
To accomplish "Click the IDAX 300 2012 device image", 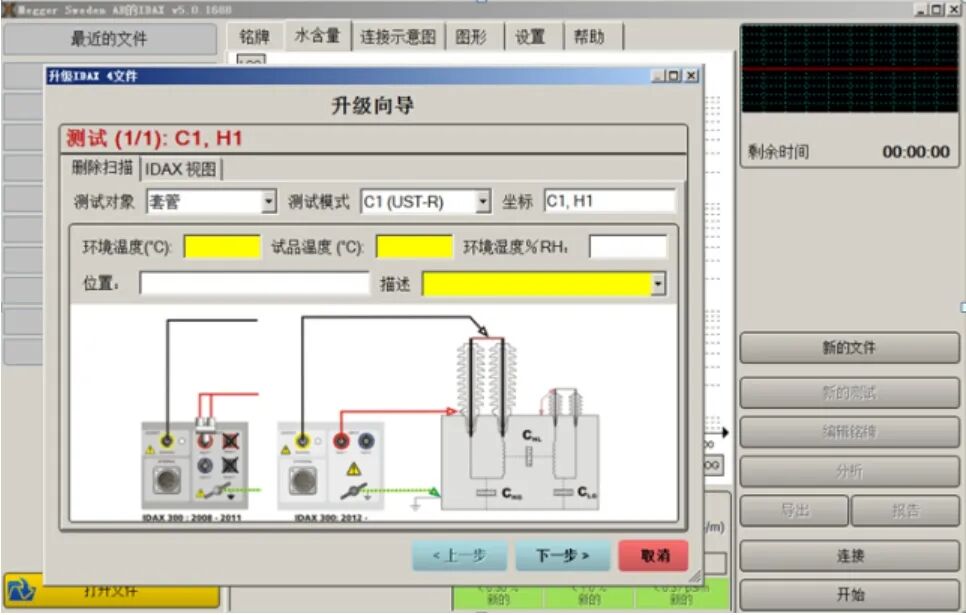I will point(331,465).
